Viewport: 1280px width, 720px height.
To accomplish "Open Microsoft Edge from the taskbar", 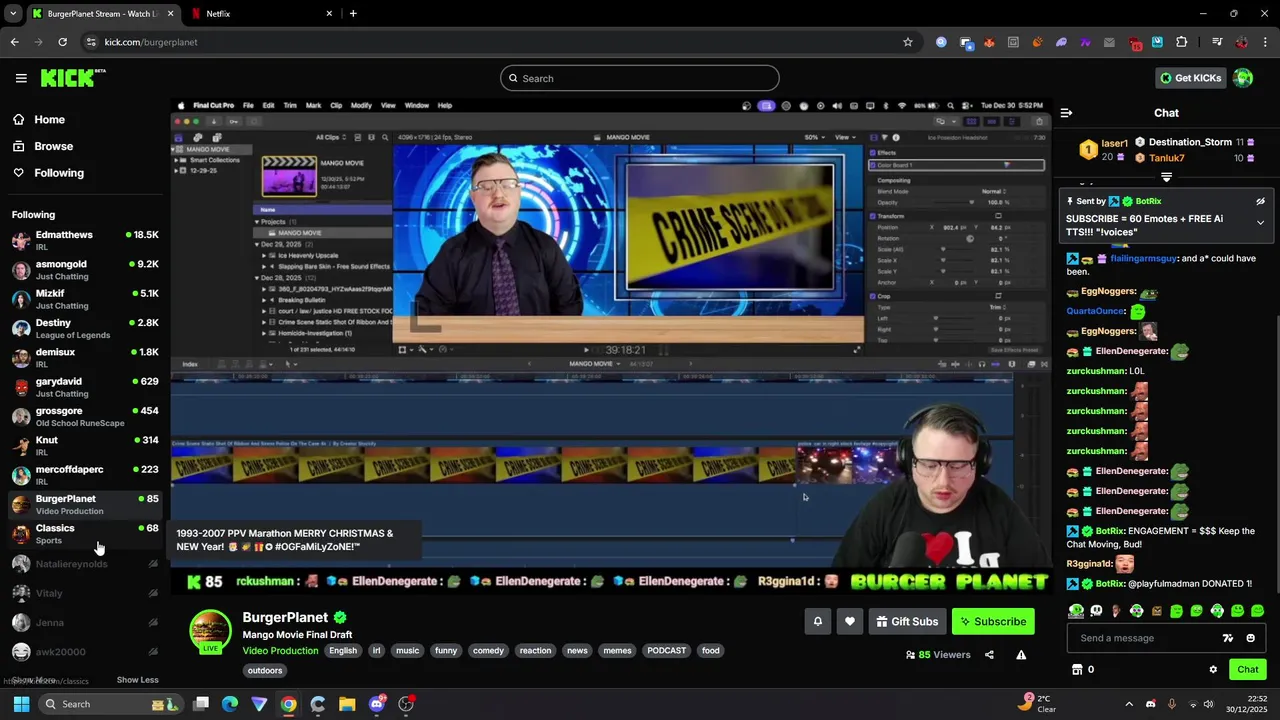I will [230, 704].
